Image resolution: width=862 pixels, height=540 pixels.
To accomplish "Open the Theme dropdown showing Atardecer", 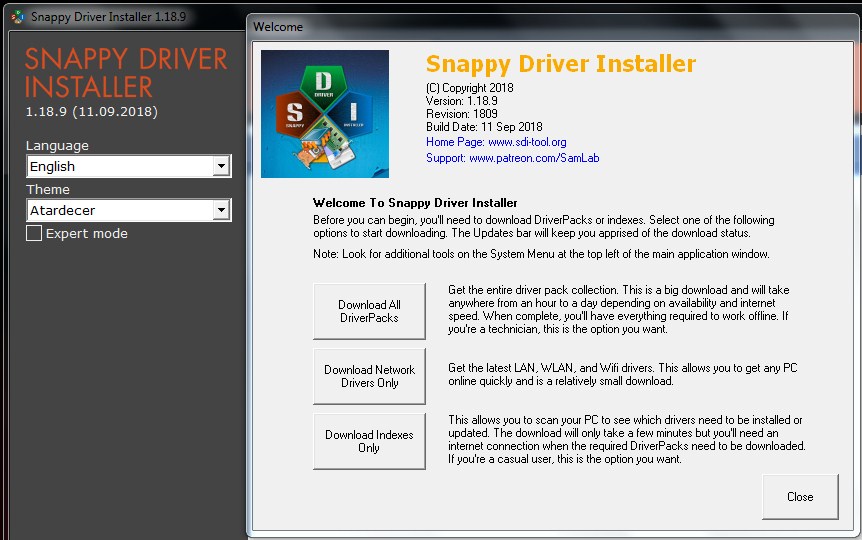I will coord(129,210).
